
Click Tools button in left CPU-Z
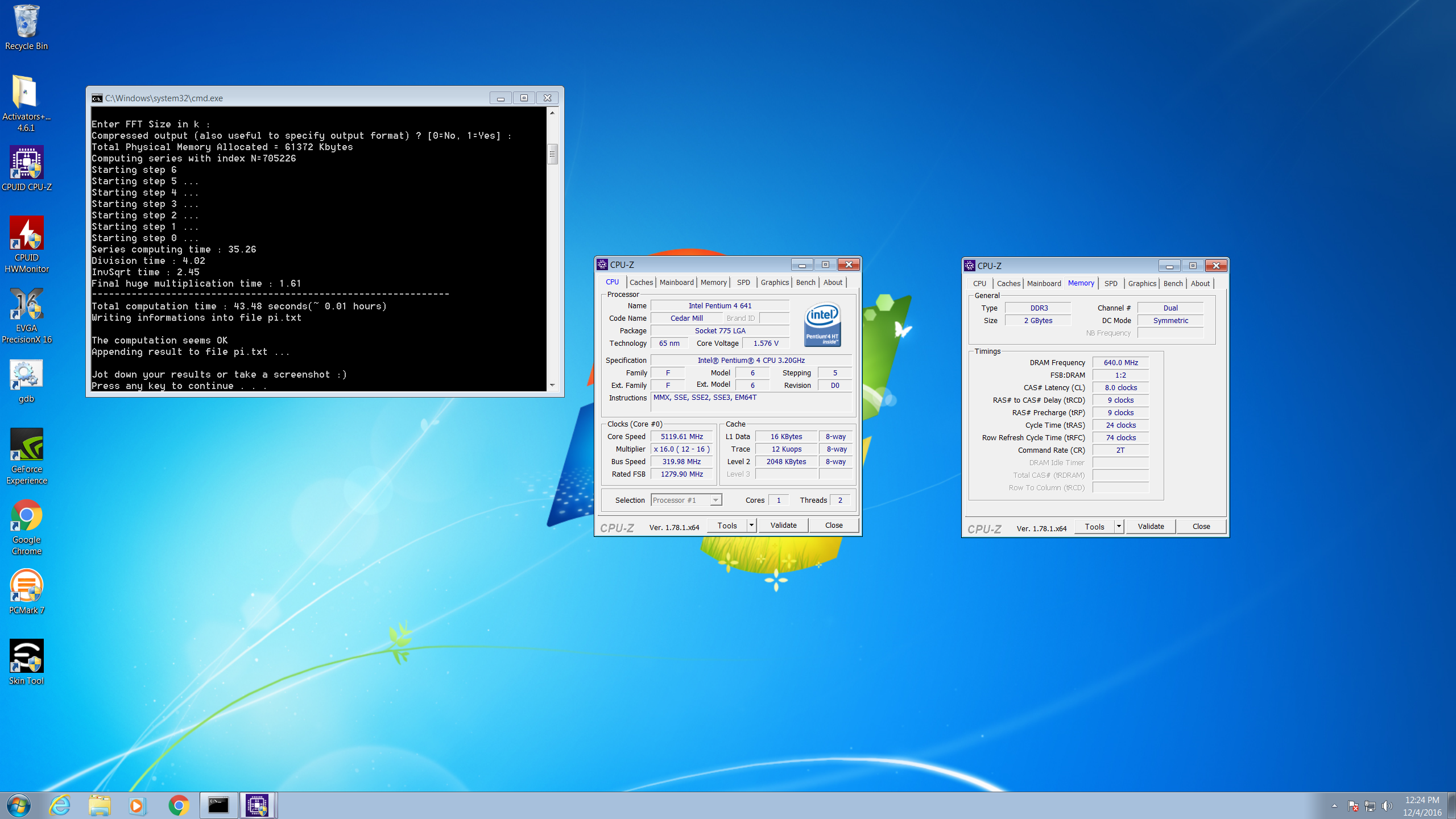point(727,526)
